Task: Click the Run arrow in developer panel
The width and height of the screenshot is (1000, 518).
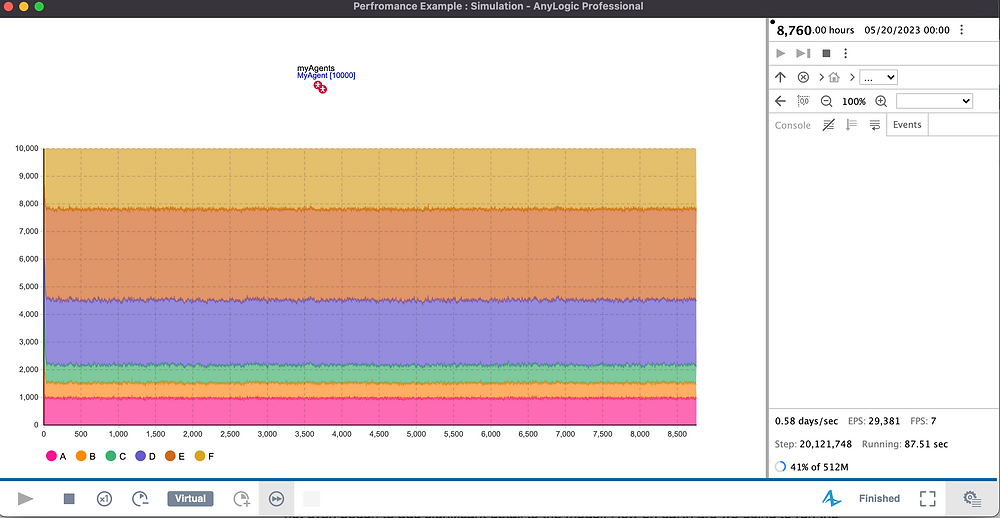Action: point(781,54)
